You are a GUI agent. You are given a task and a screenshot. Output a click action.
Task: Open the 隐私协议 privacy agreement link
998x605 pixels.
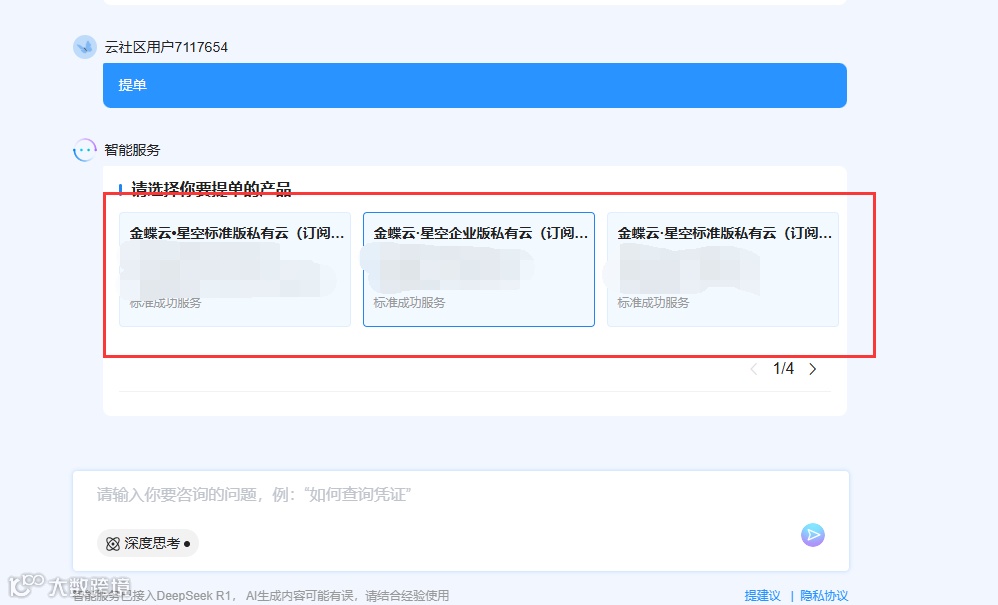(x=824, y=595)
